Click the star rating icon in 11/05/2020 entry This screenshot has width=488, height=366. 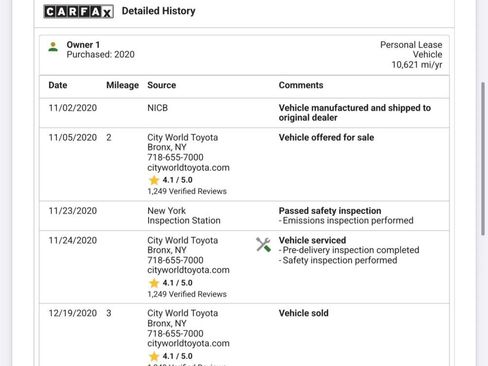[154, 180]
